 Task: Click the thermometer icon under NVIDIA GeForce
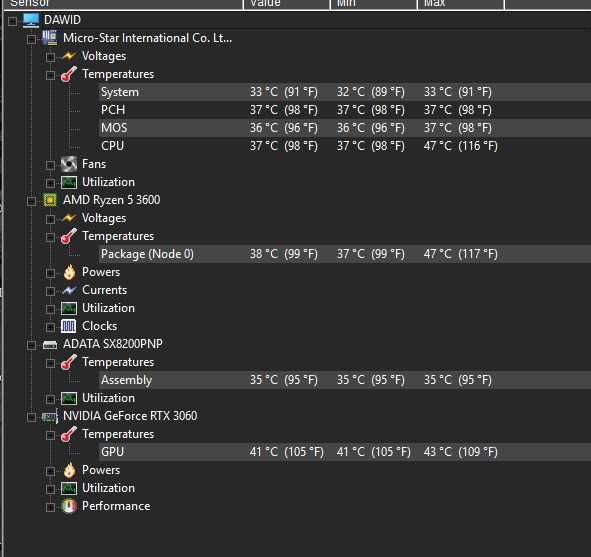[x=69, y=434]
